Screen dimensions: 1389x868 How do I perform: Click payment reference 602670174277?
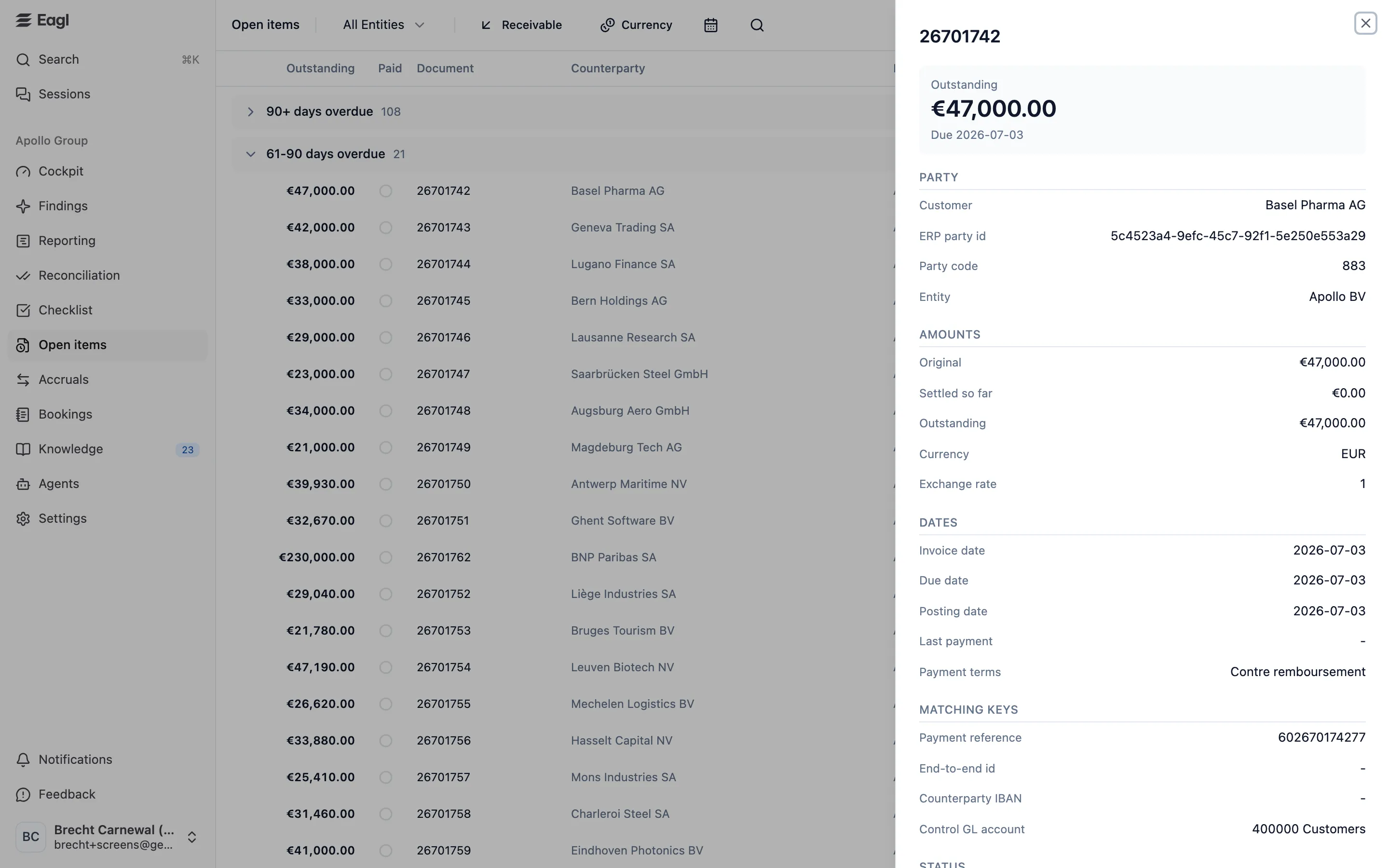click(x=1321, y=738)
